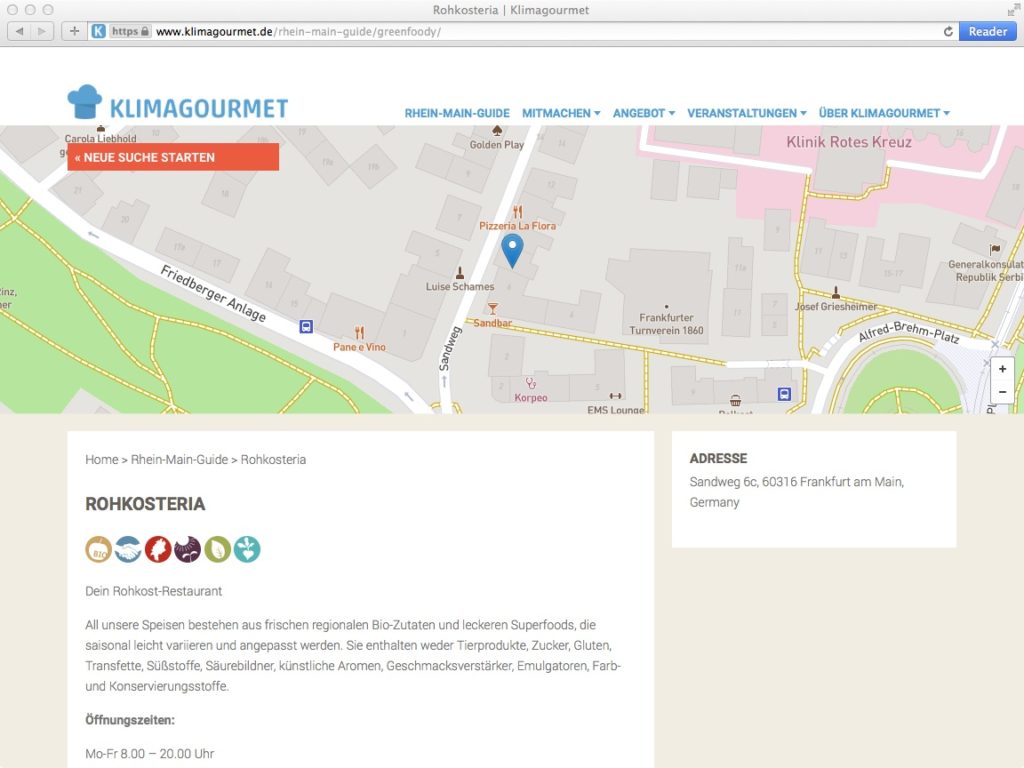Click the Sandbar cocktail marker
Image resolution: width=1024 pixels, height=768 pixels.
click(x=492, y=308)
